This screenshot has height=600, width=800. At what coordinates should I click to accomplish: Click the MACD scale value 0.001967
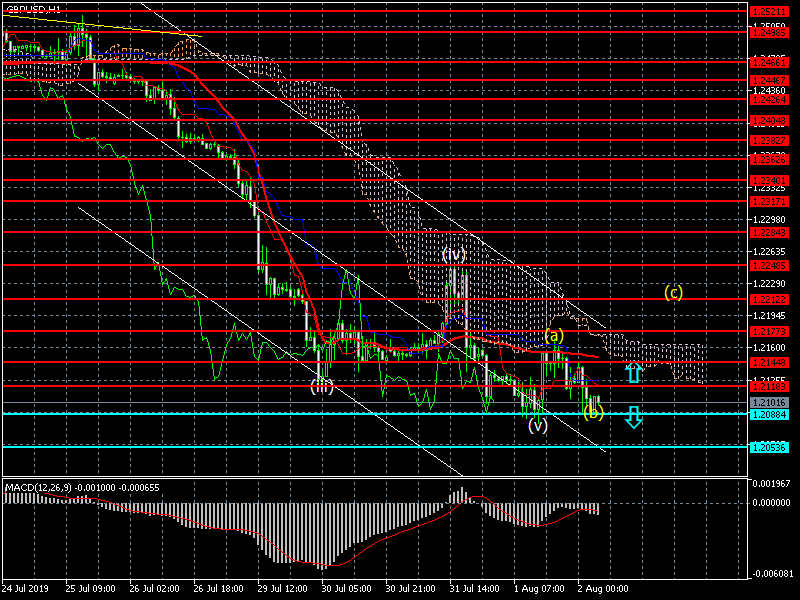coord(772,484)
